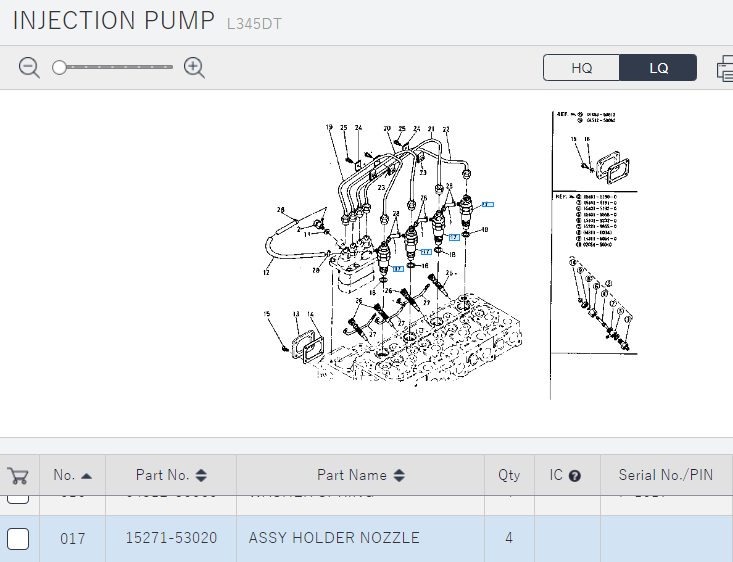Select the ASSY HOLDER NOZZLE part name
Screen dimensions: 733x562
pos(334,539)
